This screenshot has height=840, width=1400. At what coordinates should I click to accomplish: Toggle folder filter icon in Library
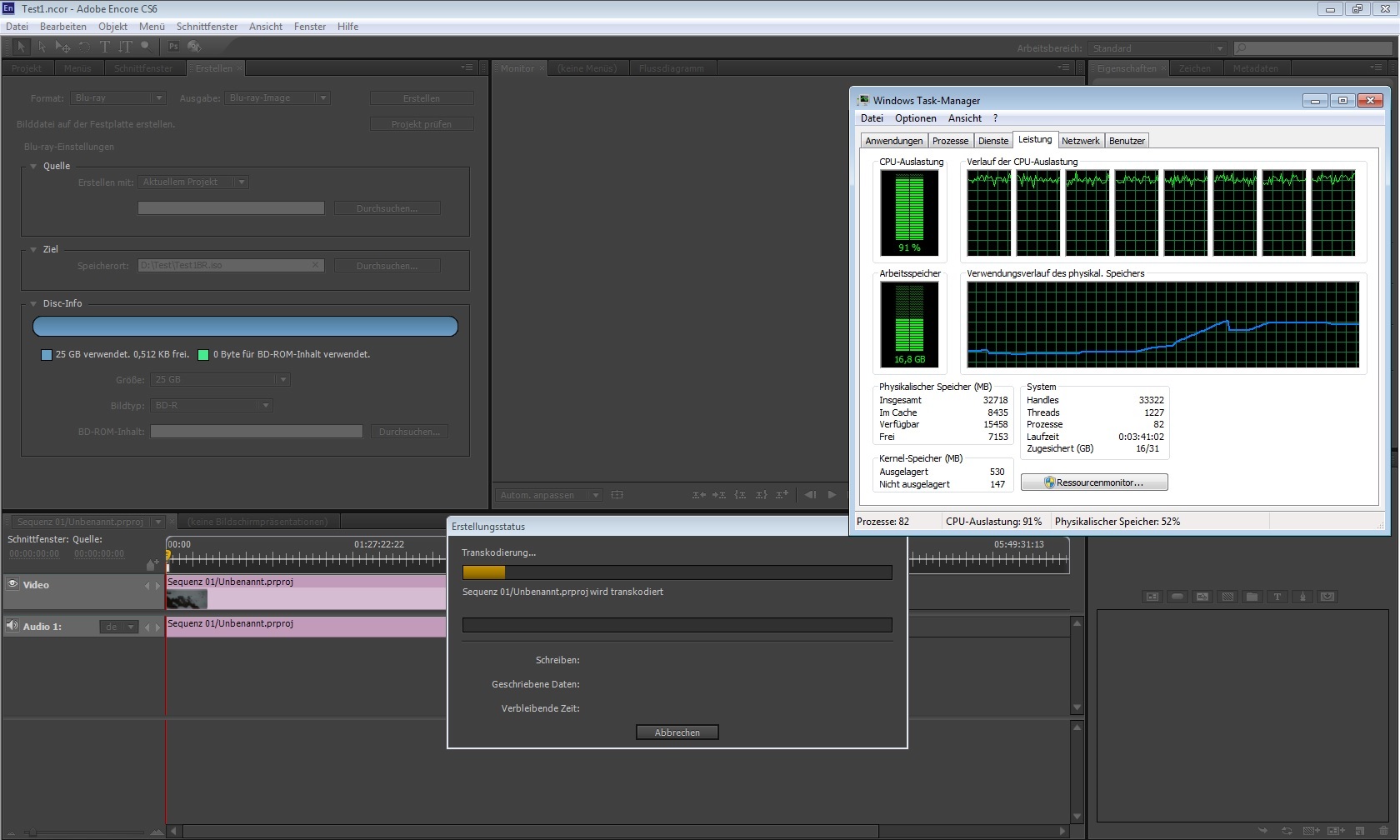tap(1252, 597)
